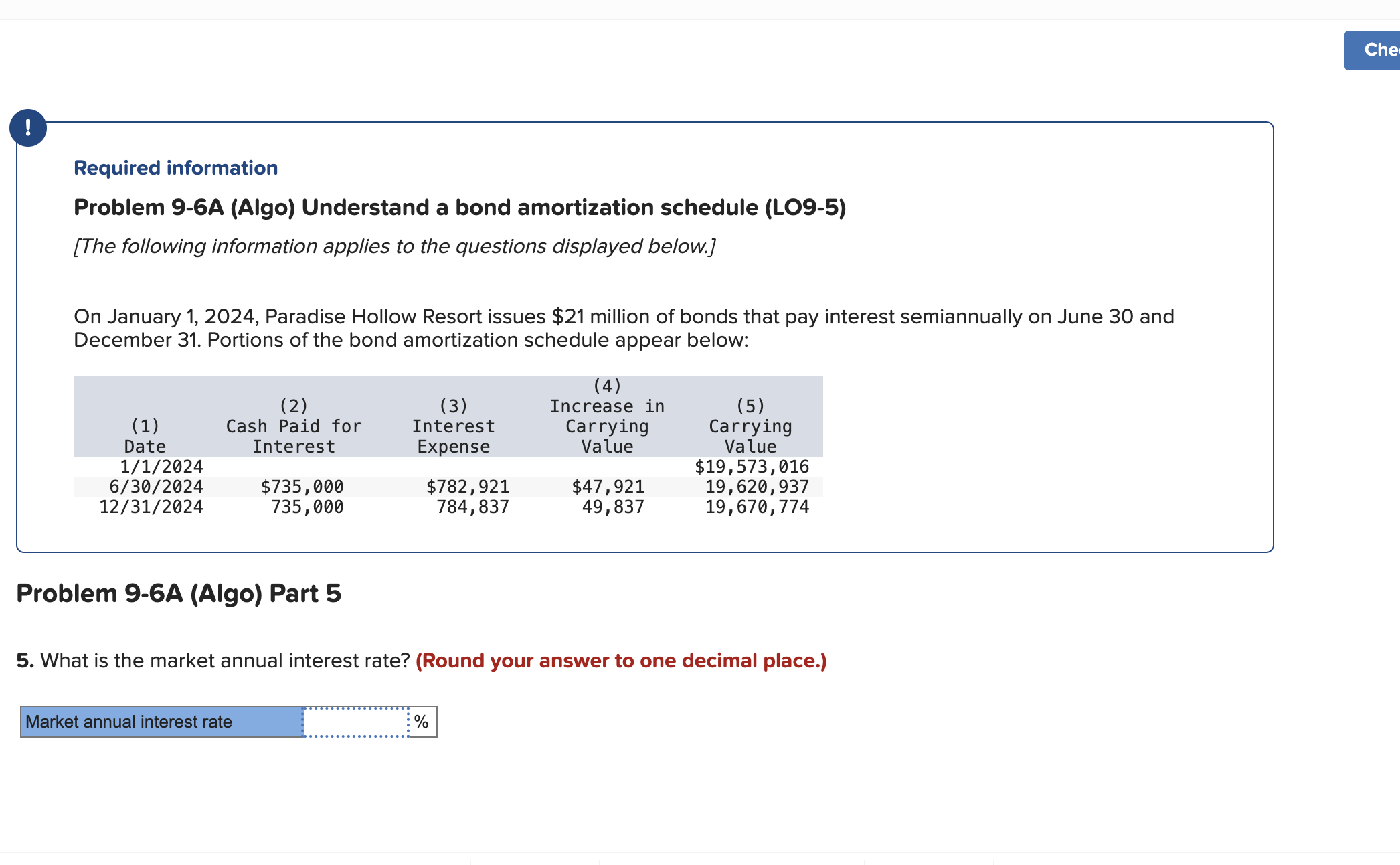Select the red rounding instruction text
This screenshot has width=1400, height=865.
620,661
